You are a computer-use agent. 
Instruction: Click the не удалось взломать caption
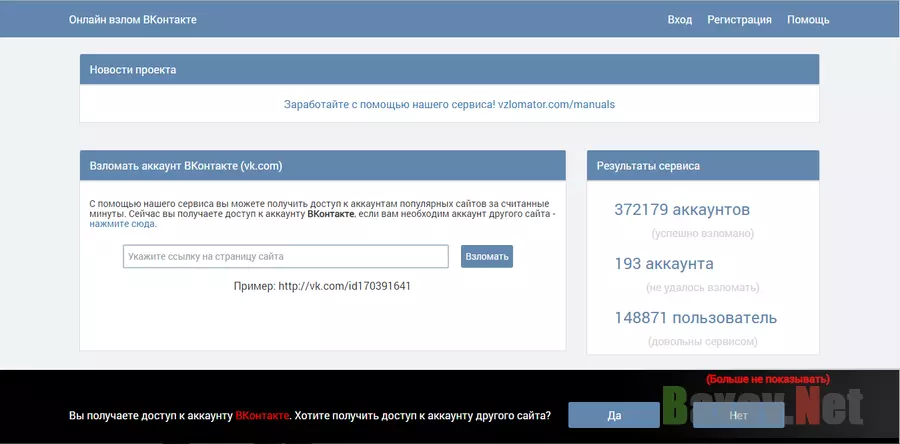(703, 287)
